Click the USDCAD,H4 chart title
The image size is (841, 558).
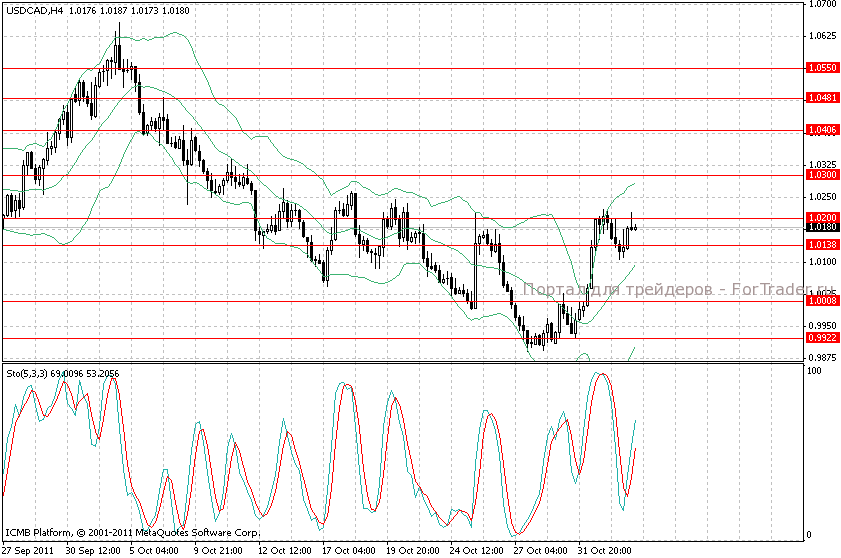32,12
